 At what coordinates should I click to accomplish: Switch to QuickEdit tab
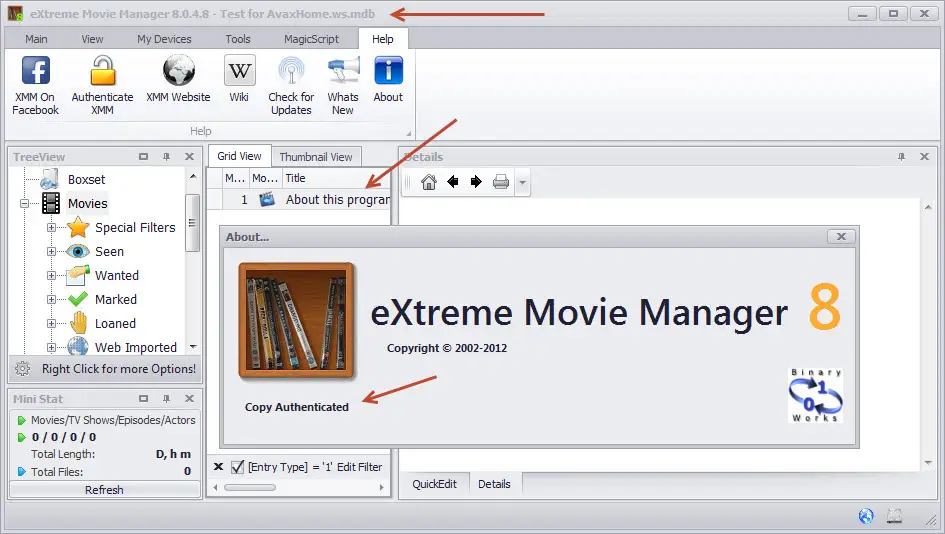pos(435,484)
